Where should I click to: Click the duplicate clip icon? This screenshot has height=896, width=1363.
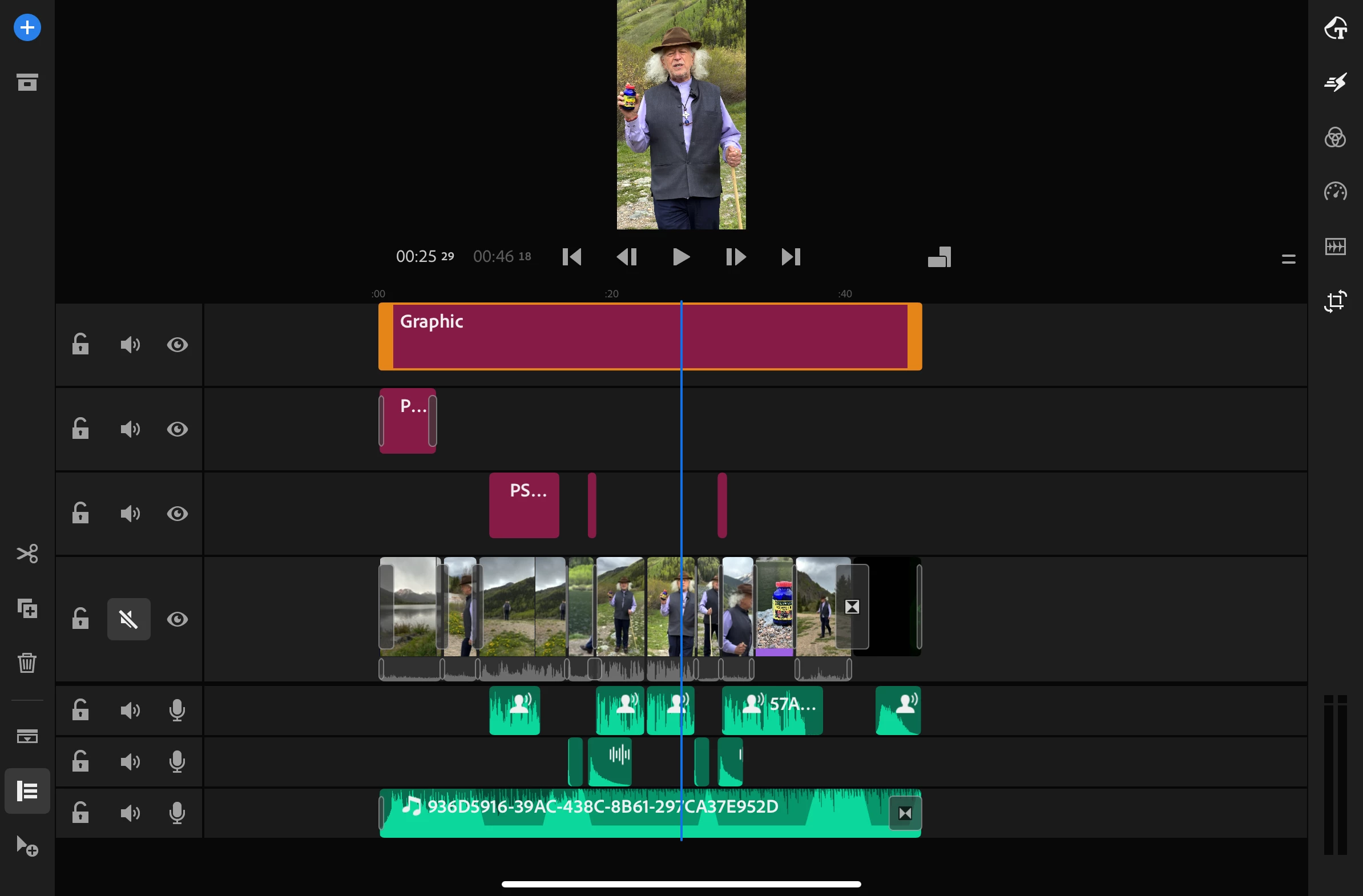coord(27,608)
